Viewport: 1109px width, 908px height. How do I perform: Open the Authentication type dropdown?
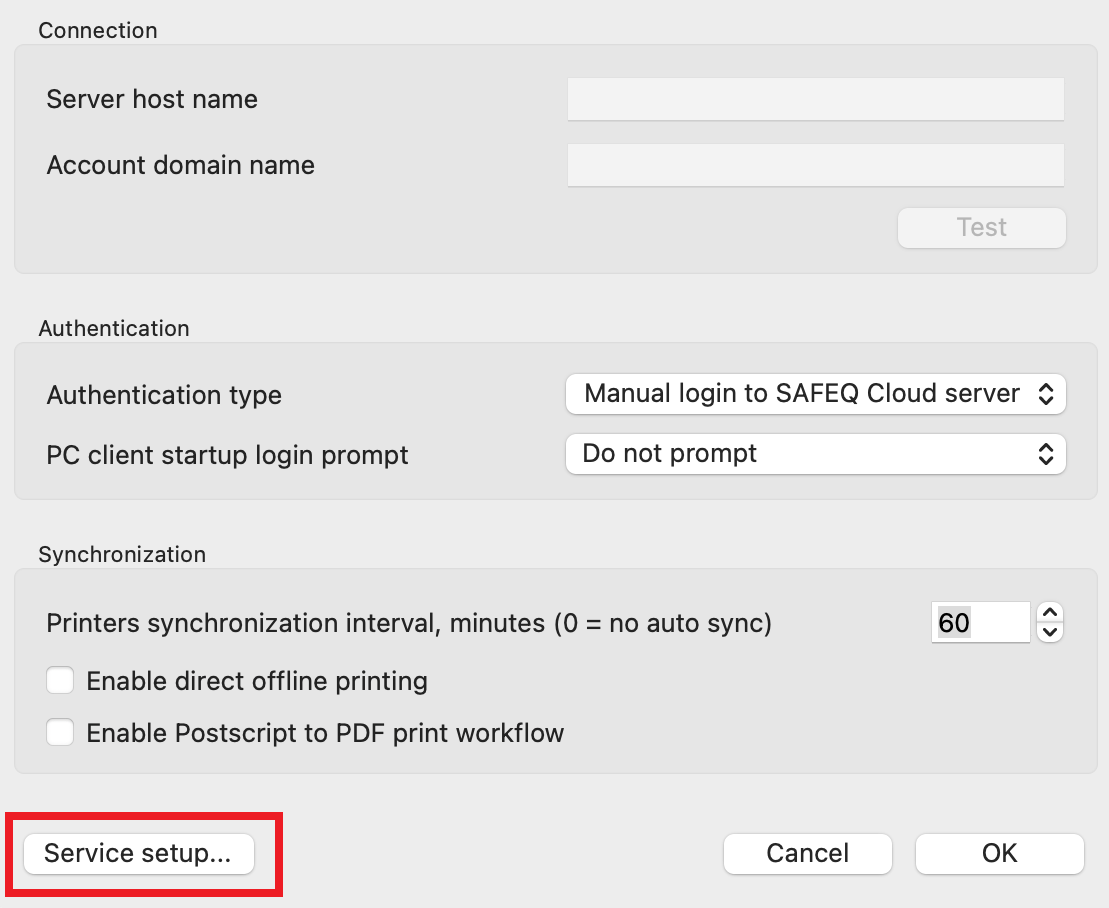(815, 394)
